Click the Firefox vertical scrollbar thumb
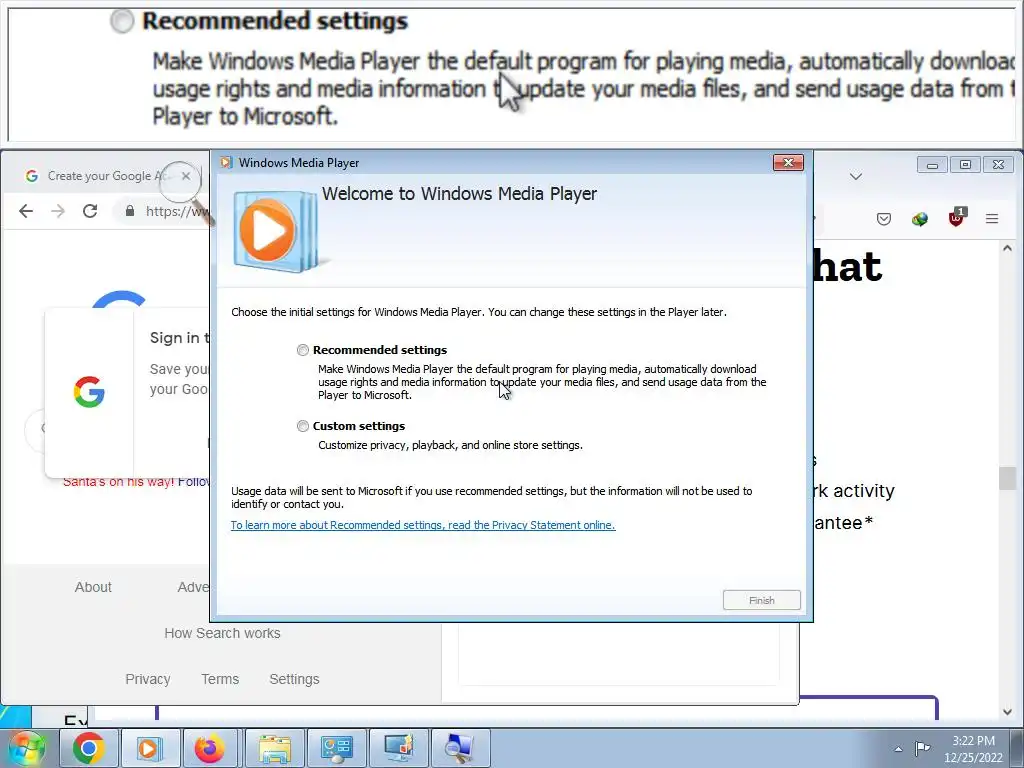Image resolution: width=1024 pixels, height=768 pixels. [x=1007, y=478]
